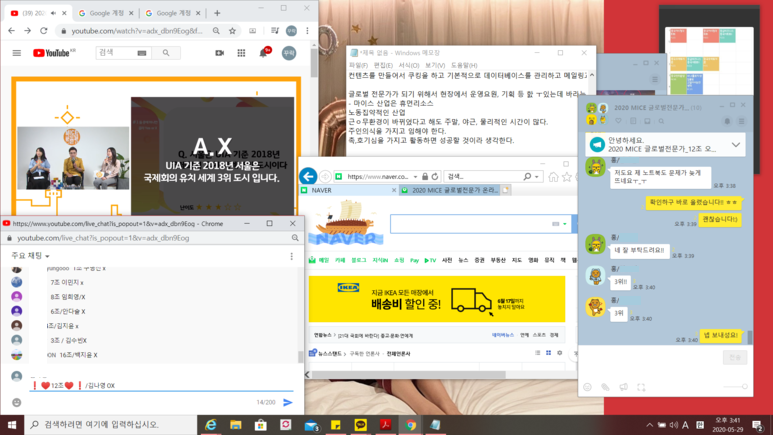Click IKEA 배송비 할인 banner
773x435 pixels.
[x=437, y=299]
